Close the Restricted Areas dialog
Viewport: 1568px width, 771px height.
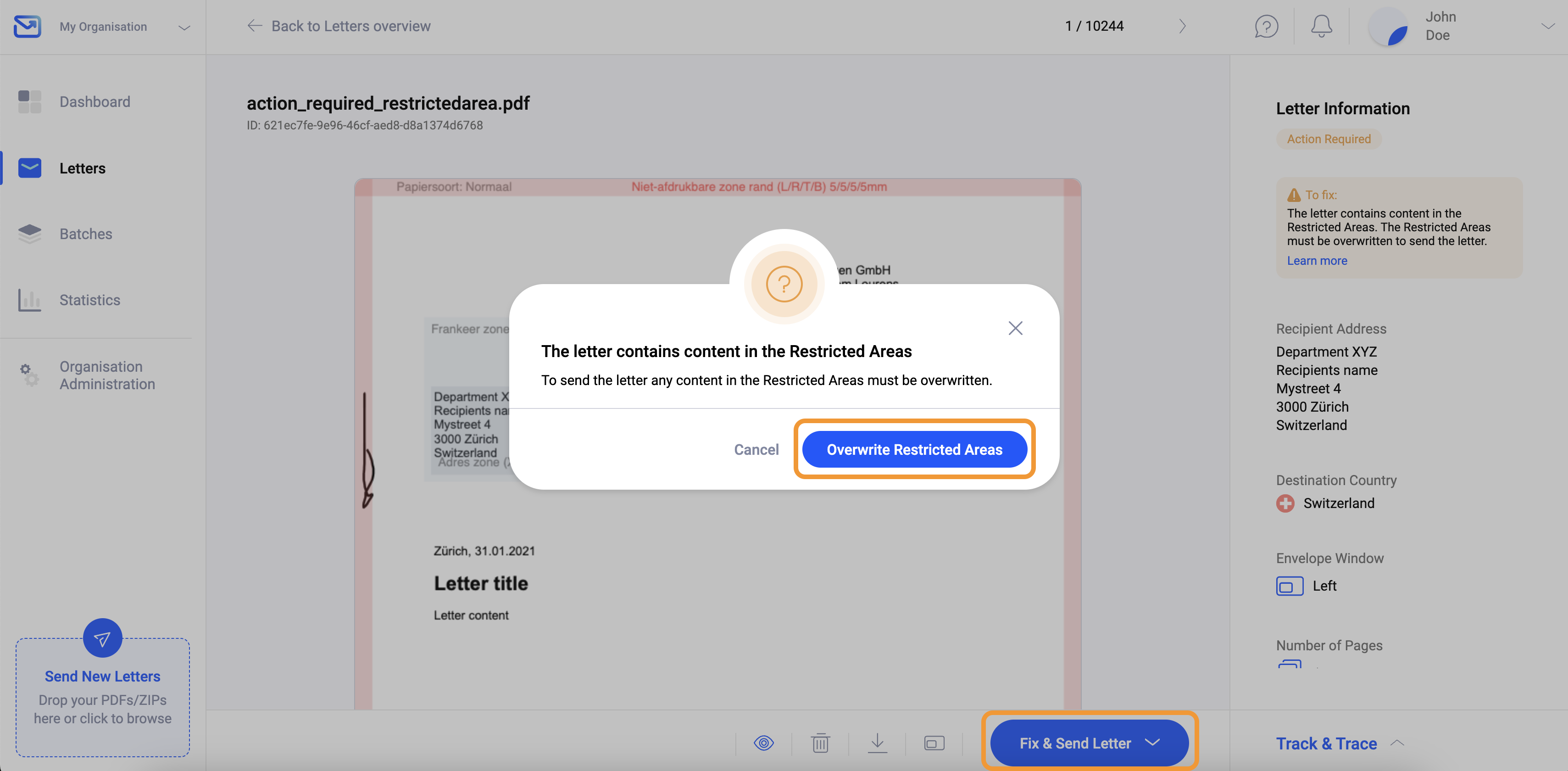point(1015,328)
